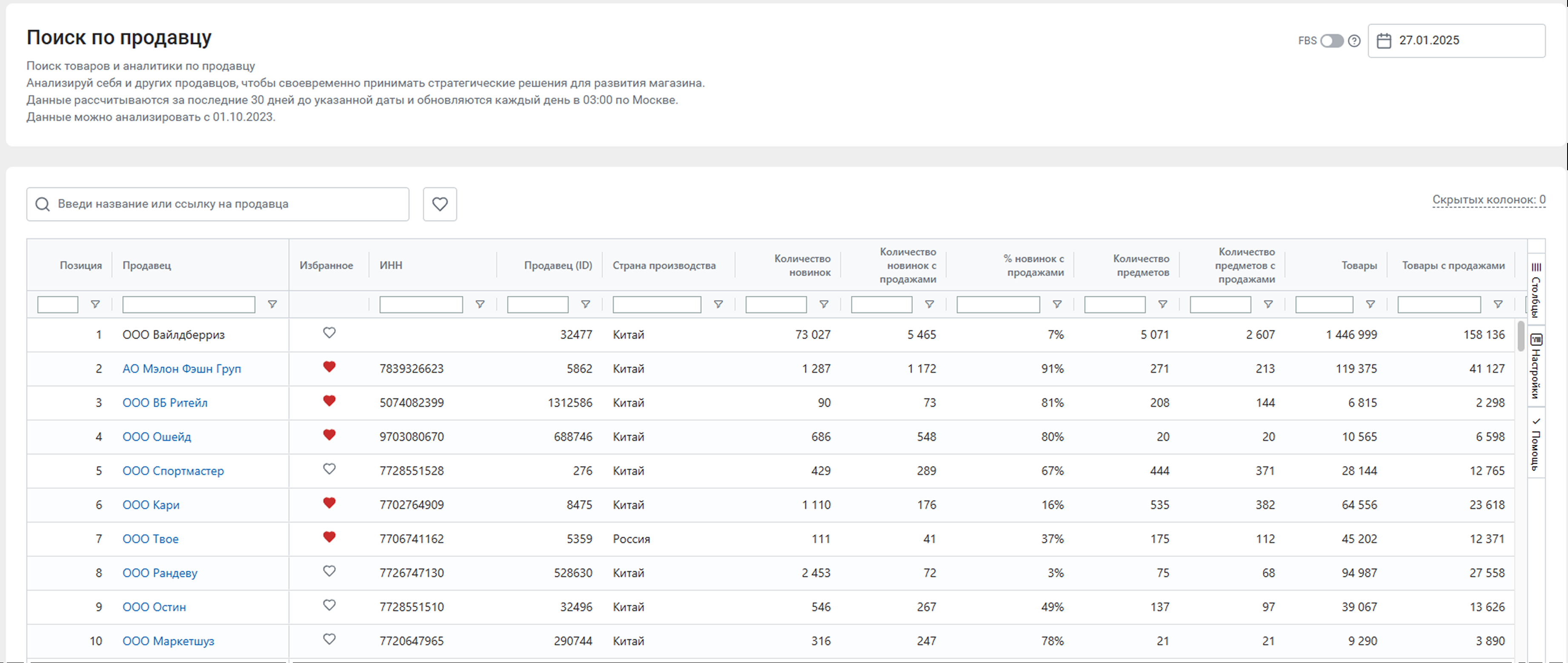Open filter icon for Продавец column
The width and height of the screenshot is (1568, 663).
coord(272,304)
